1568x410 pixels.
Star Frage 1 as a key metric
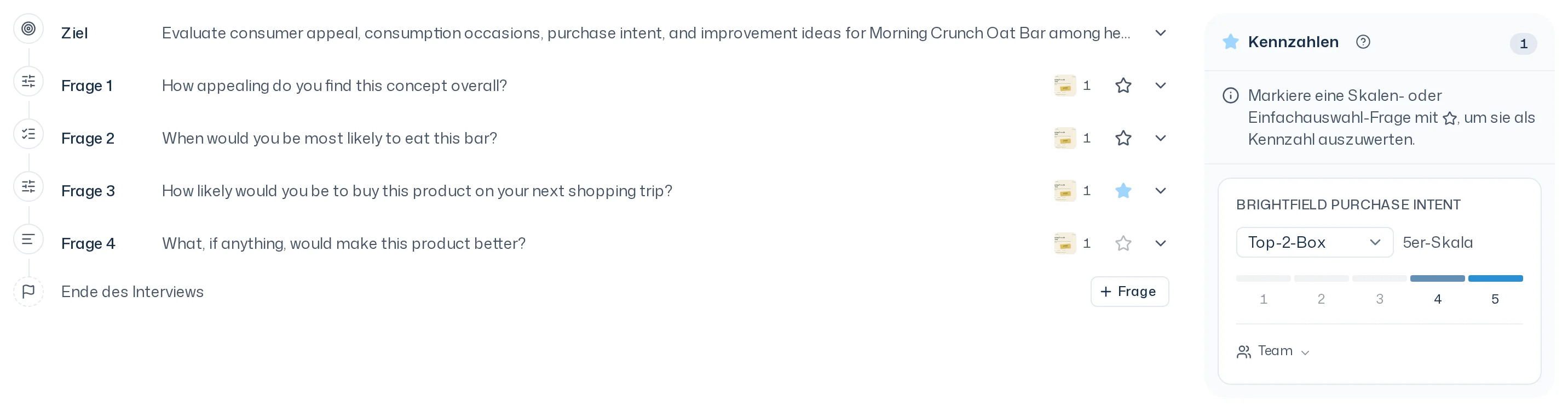click(x=1123, y=86)
